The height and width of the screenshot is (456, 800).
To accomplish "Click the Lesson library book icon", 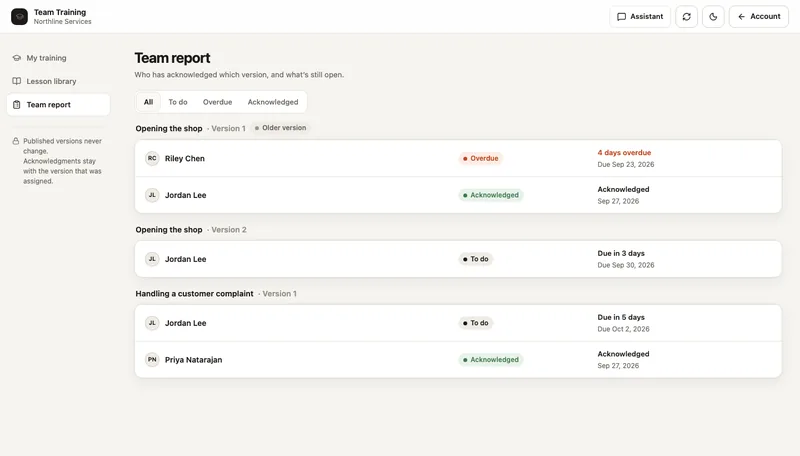I will (x=17, y=81).
